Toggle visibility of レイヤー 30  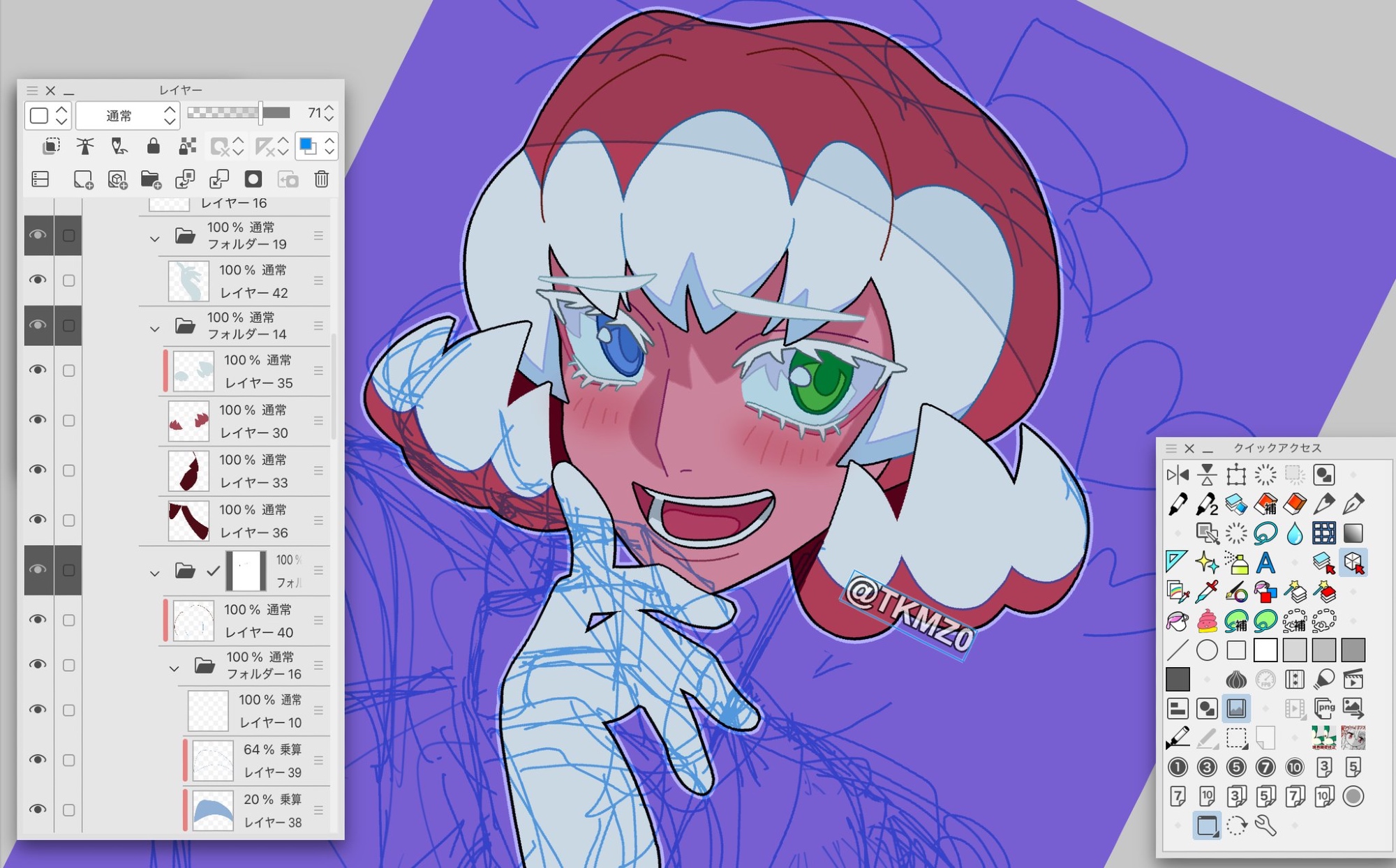click(x=38, y=420)
